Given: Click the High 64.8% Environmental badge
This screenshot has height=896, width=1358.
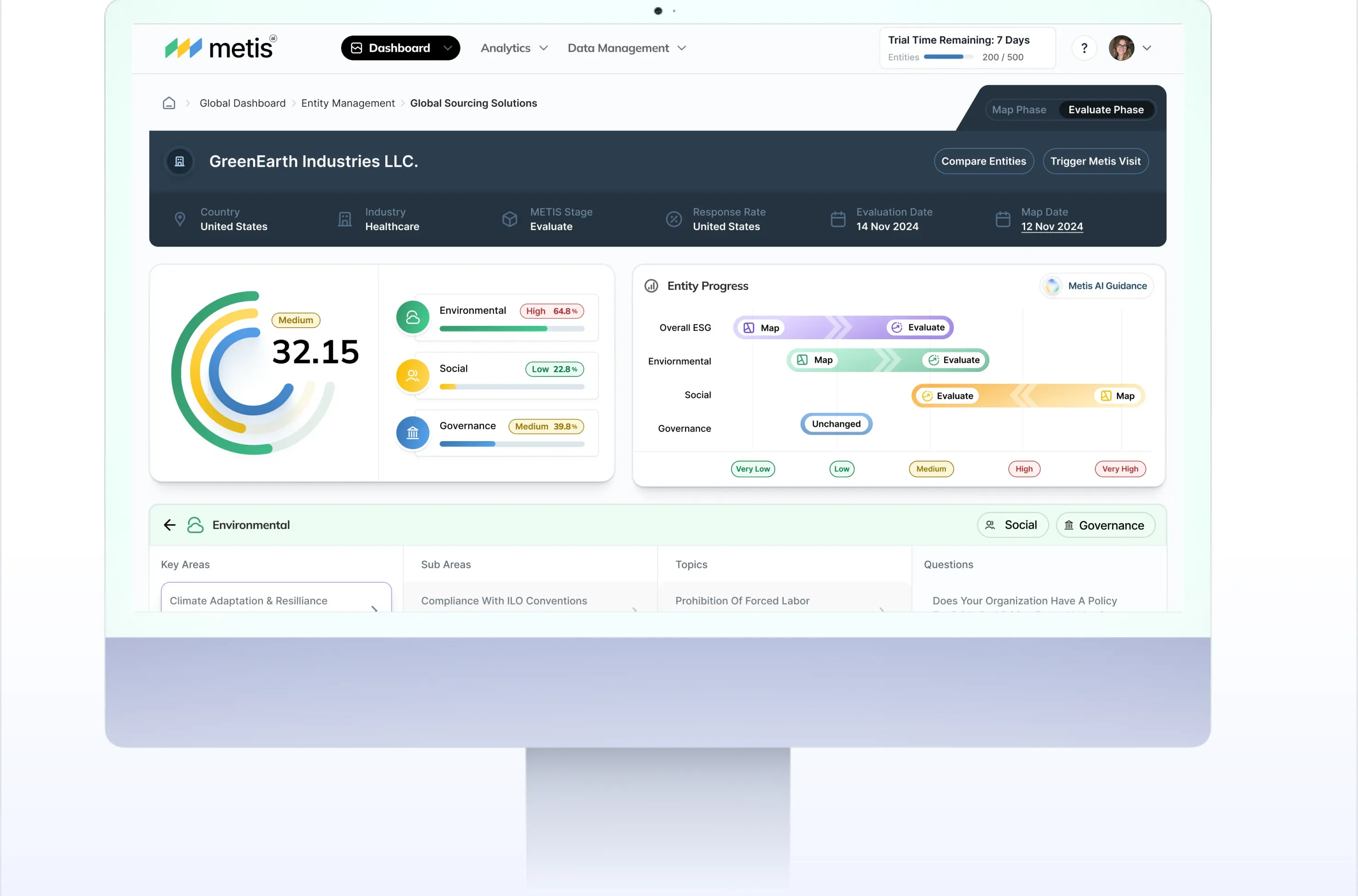Looking at the screenshot, I should (x=552, y=311).
